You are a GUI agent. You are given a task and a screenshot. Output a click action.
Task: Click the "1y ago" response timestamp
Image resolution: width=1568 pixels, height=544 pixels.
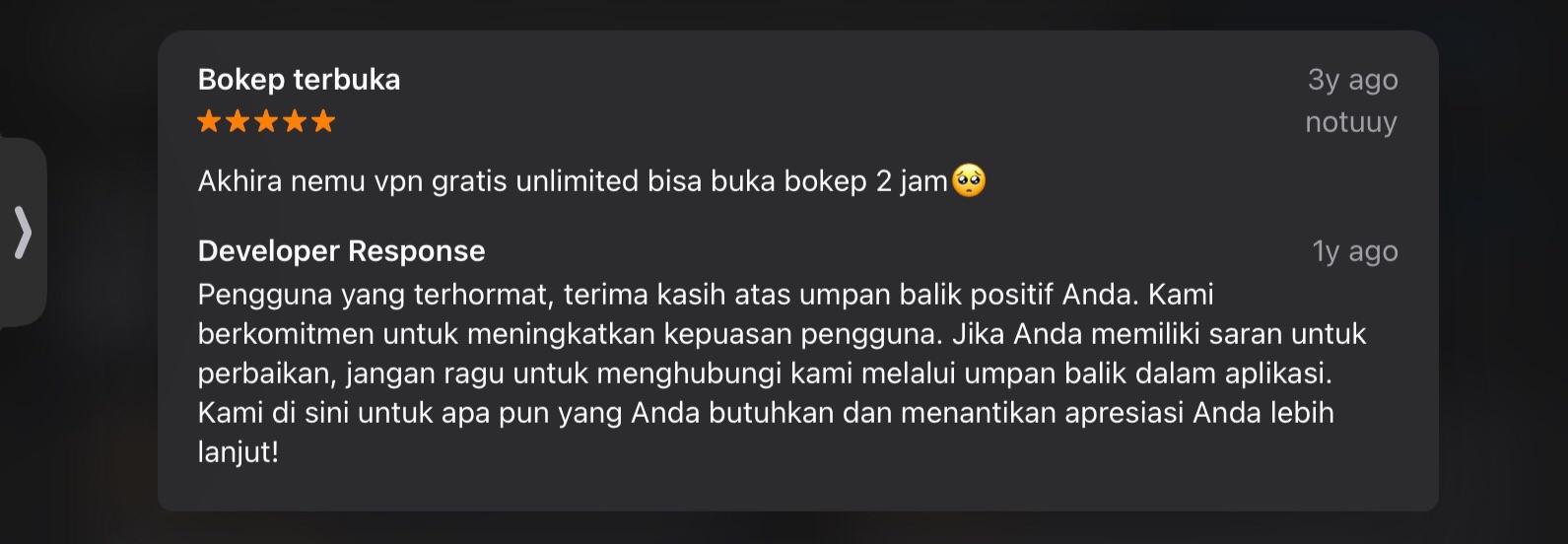click(x=1355, y=251)
